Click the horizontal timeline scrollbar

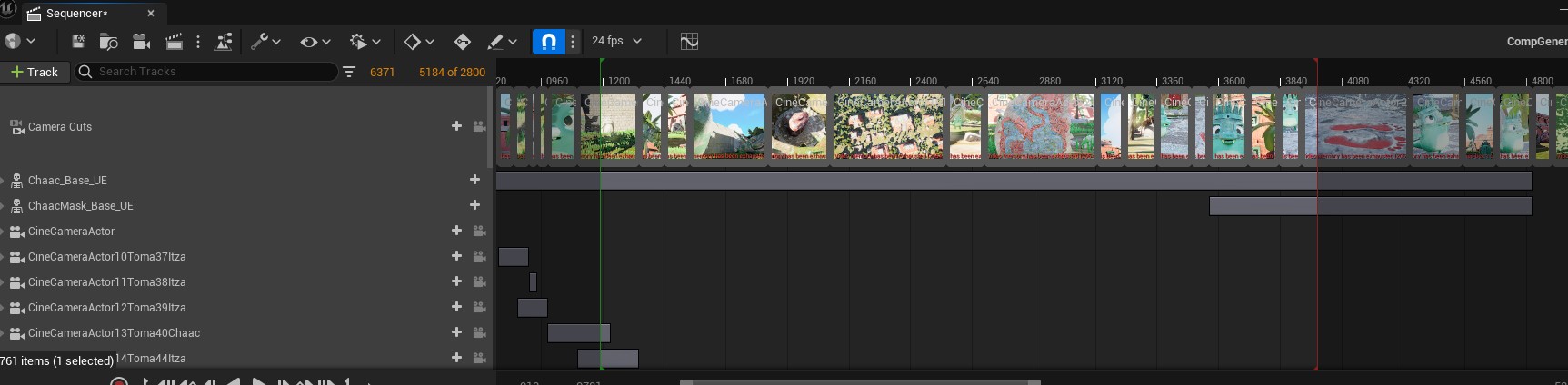pyautogui.click(x=860, y=381)
